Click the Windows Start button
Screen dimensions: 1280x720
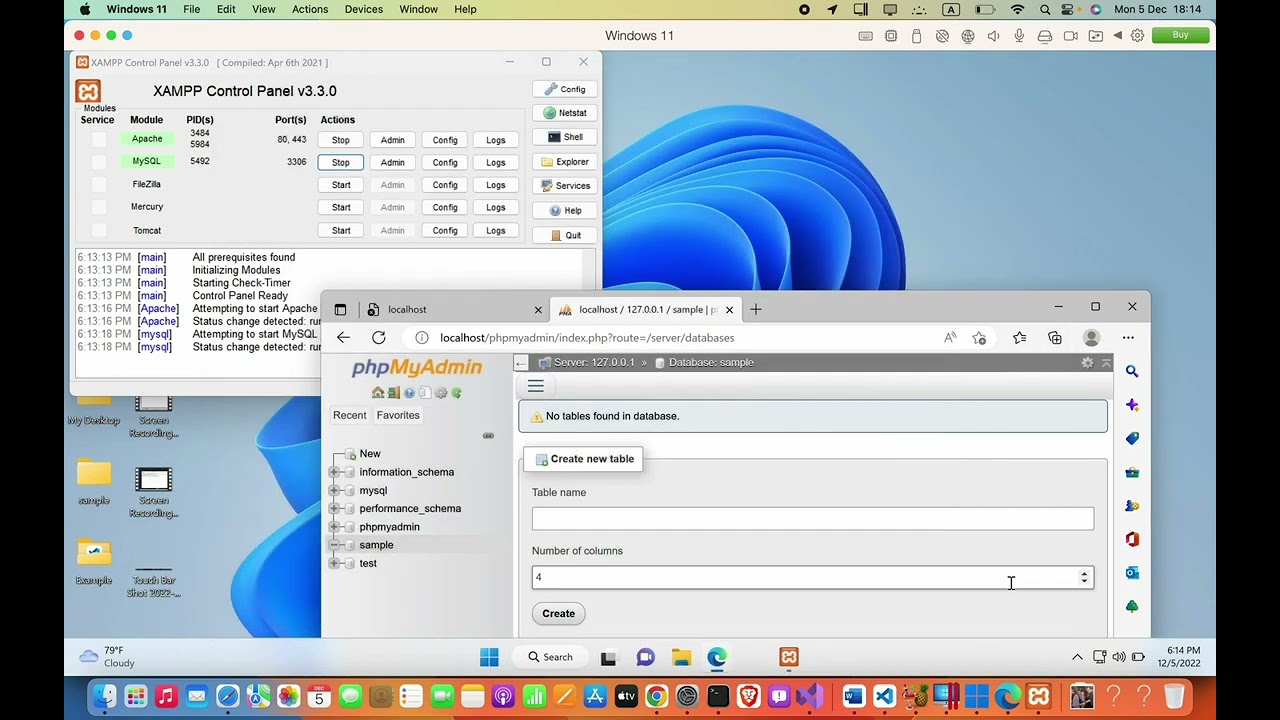click(x=489, y=657)
